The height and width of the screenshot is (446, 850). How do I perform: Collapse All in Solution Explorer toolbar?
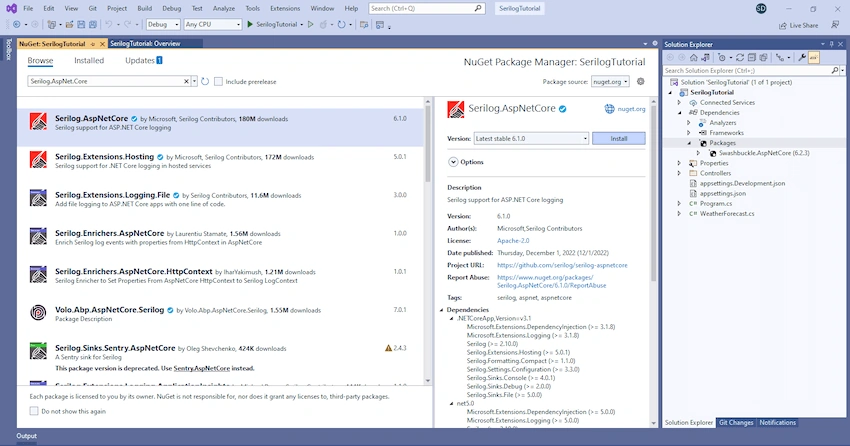752,57
